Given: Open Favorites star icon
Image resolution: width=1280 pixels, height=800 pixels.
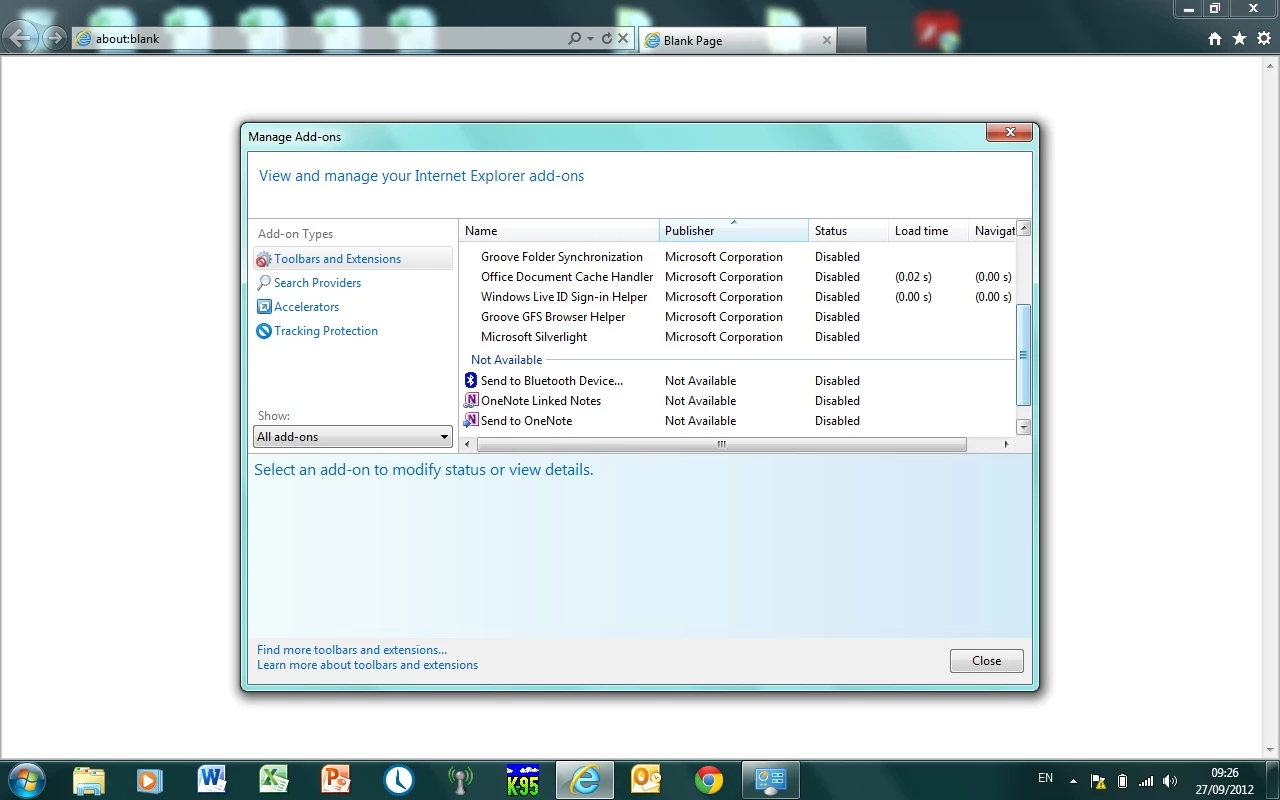Looking at the screenshot, I should pos(1239,39).
